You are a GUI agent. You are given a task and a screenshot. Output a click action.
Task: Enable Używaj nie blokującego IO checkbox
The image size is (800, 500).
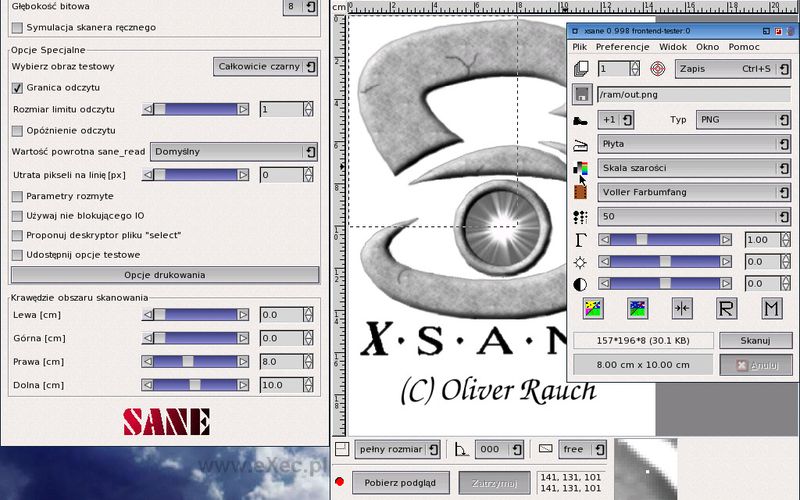(x=17, y=216)
